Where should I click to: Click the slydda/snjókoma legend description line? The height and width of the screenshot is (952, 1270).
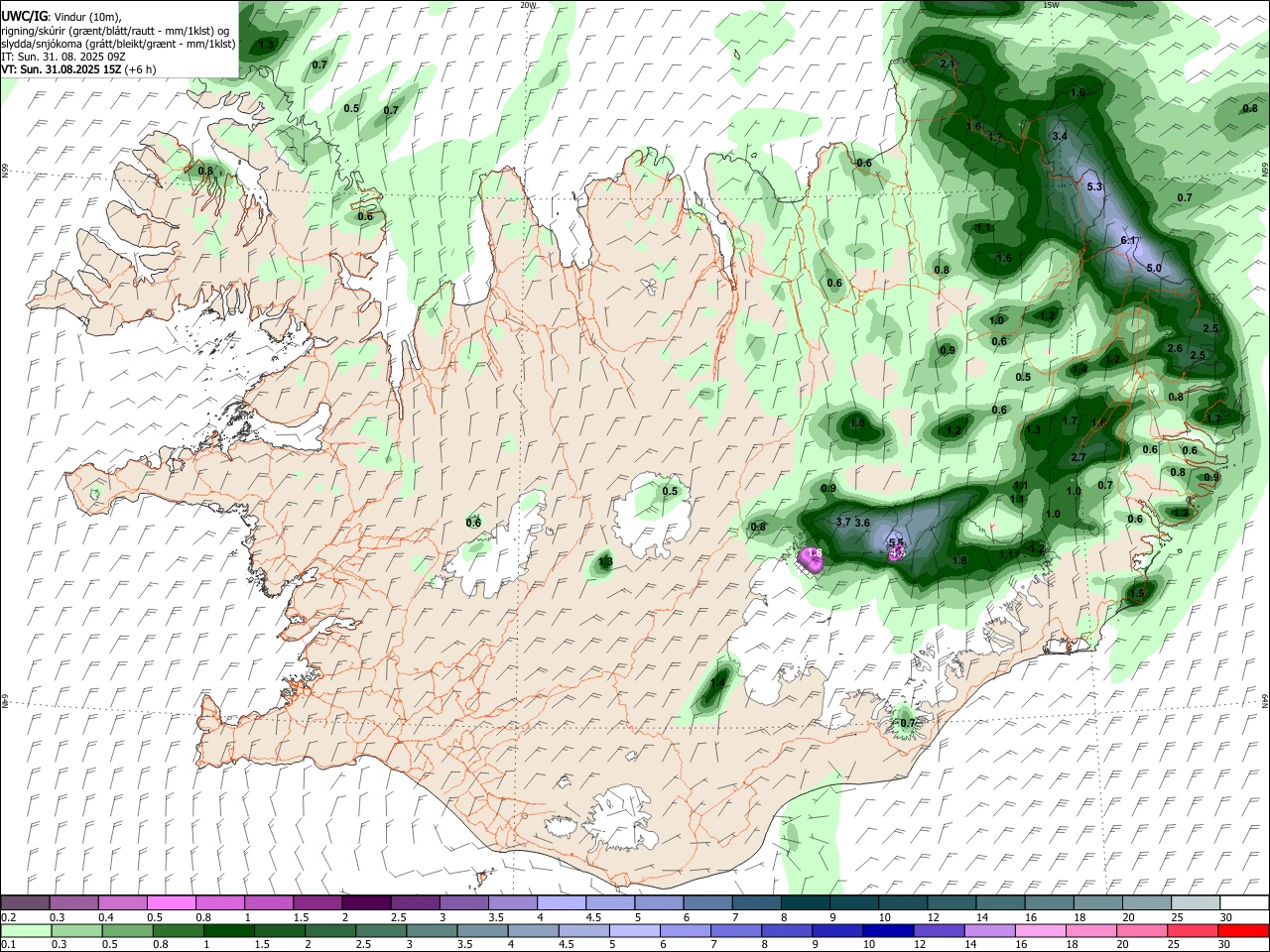[118, 44]
